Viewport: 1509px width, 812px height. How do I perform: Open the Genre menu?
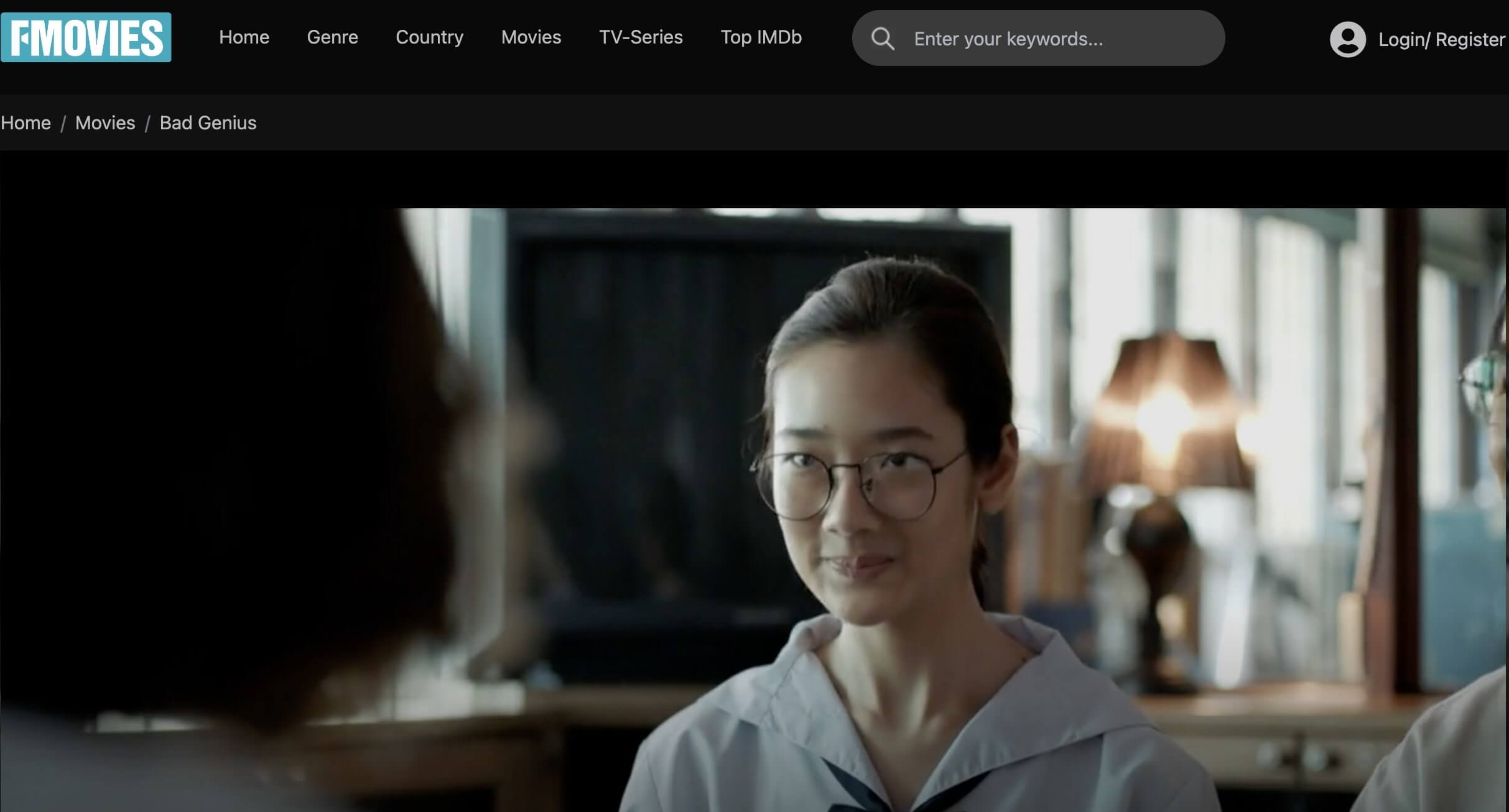[x=332, y=37]
